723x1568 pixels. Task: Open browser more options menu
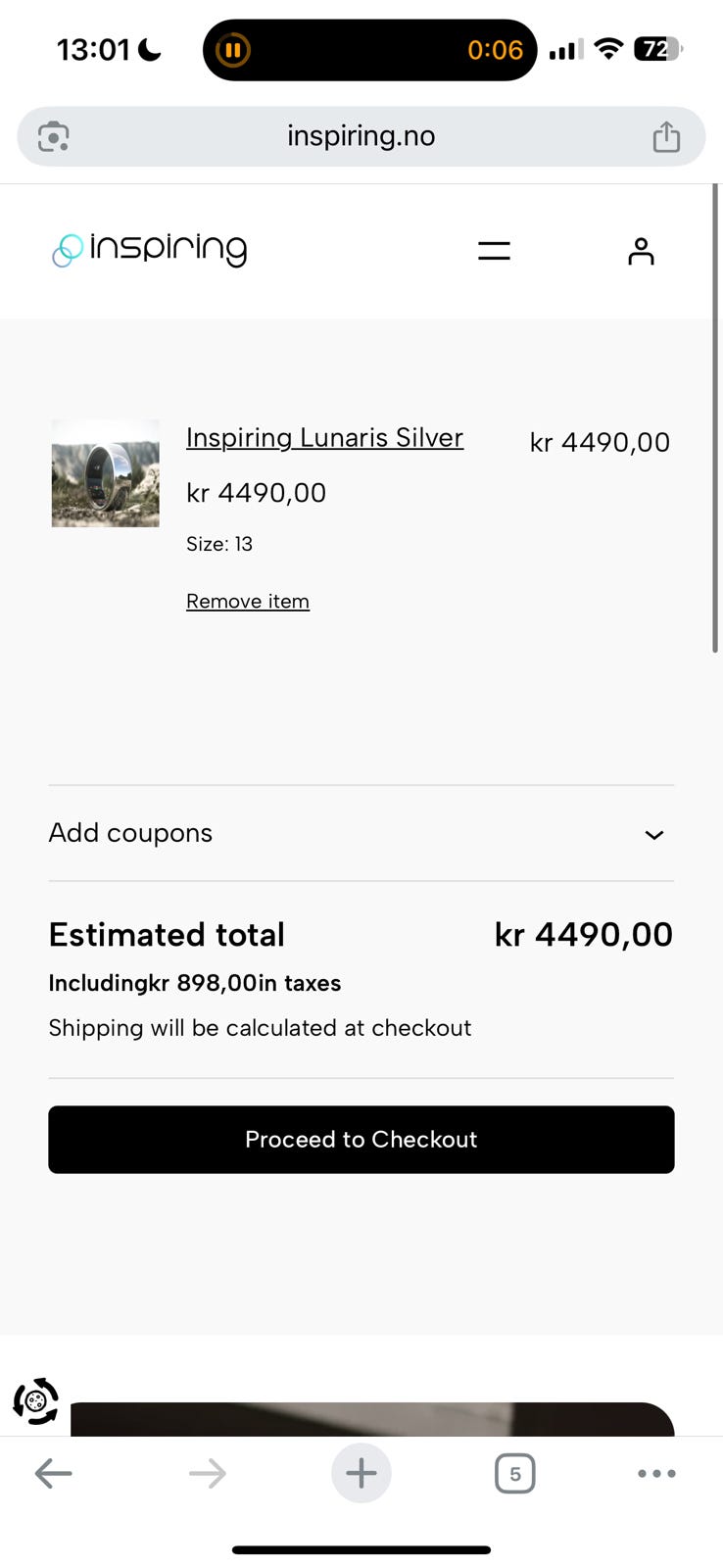tap(656, 1473)
